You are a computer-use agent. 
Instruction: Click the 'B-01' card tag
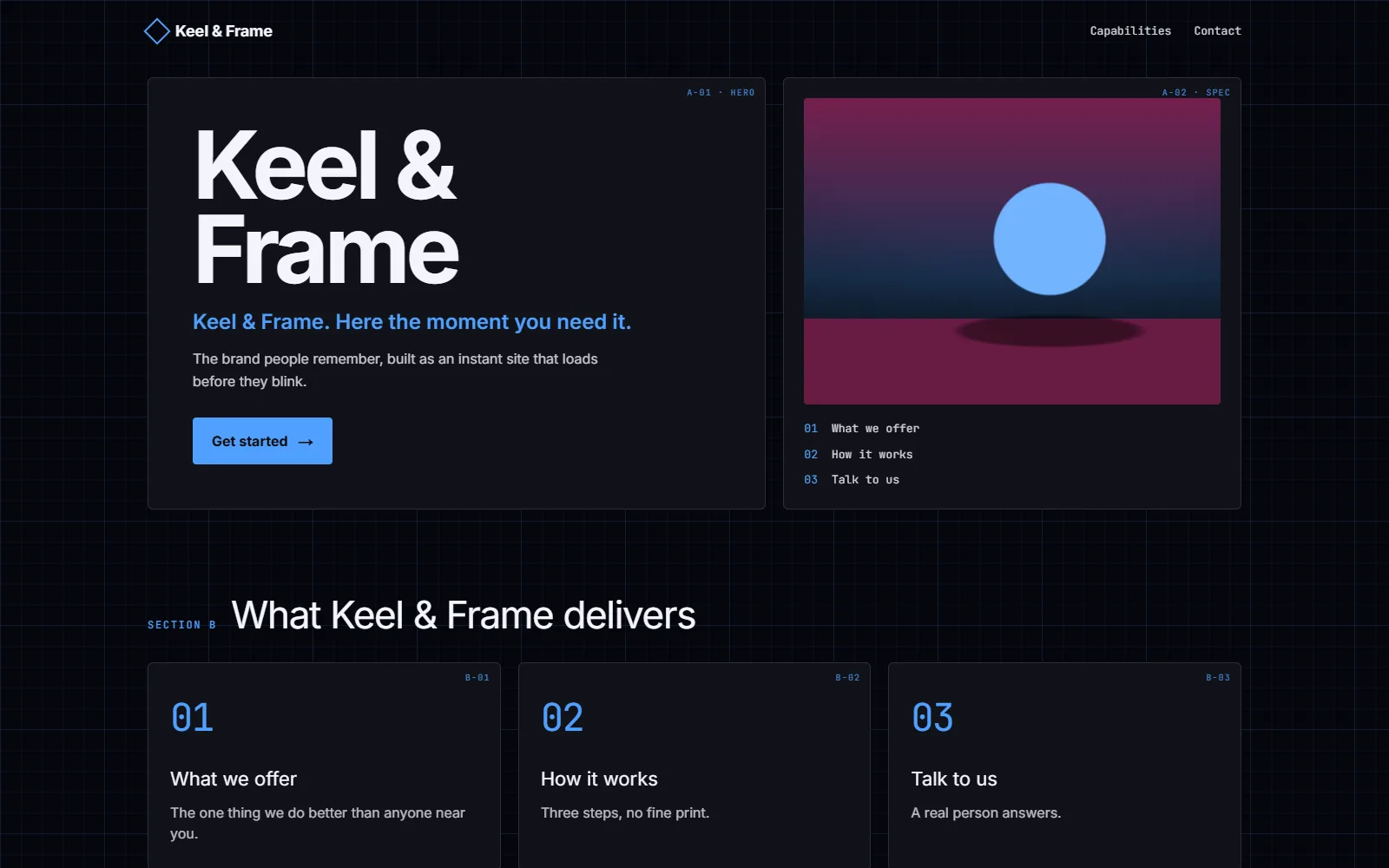pos(477,678)
